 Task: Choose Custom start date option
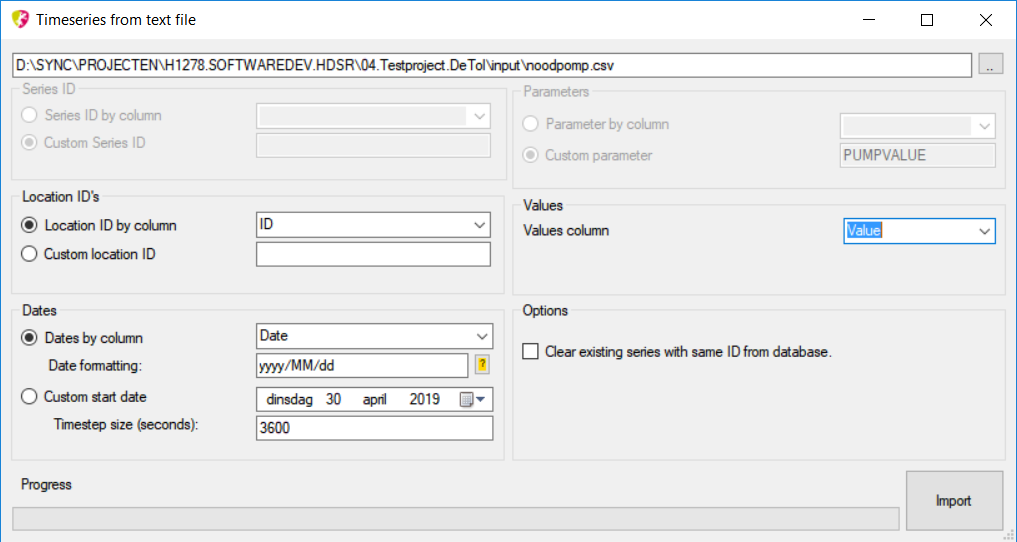29,397
